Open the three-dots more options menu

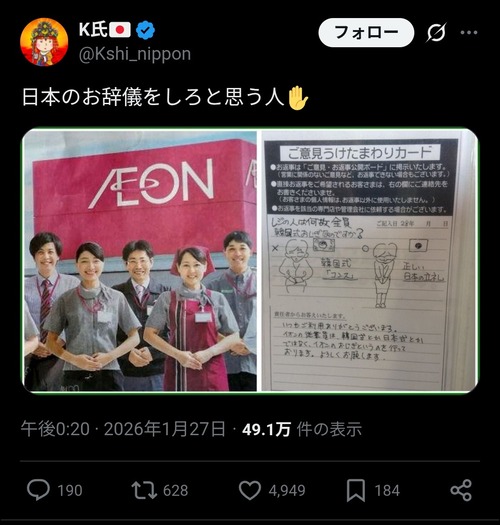pos(469,32)
